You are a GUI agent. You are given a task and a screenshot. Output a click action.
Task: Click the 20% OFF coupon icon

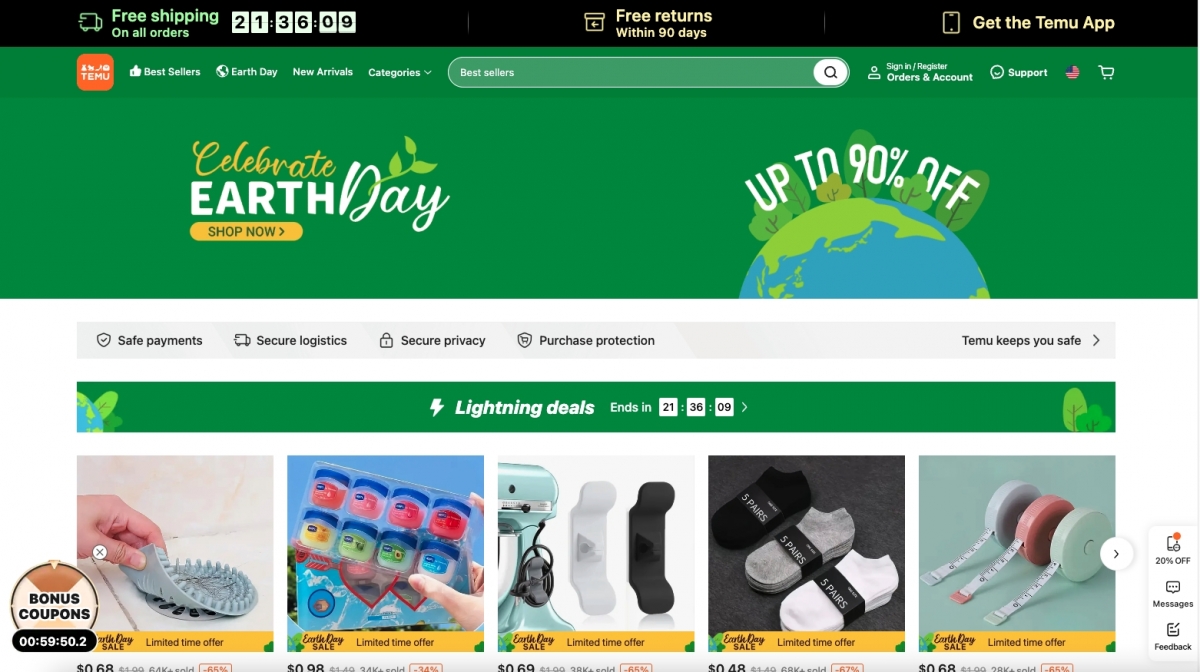(x=1173, y=549)
